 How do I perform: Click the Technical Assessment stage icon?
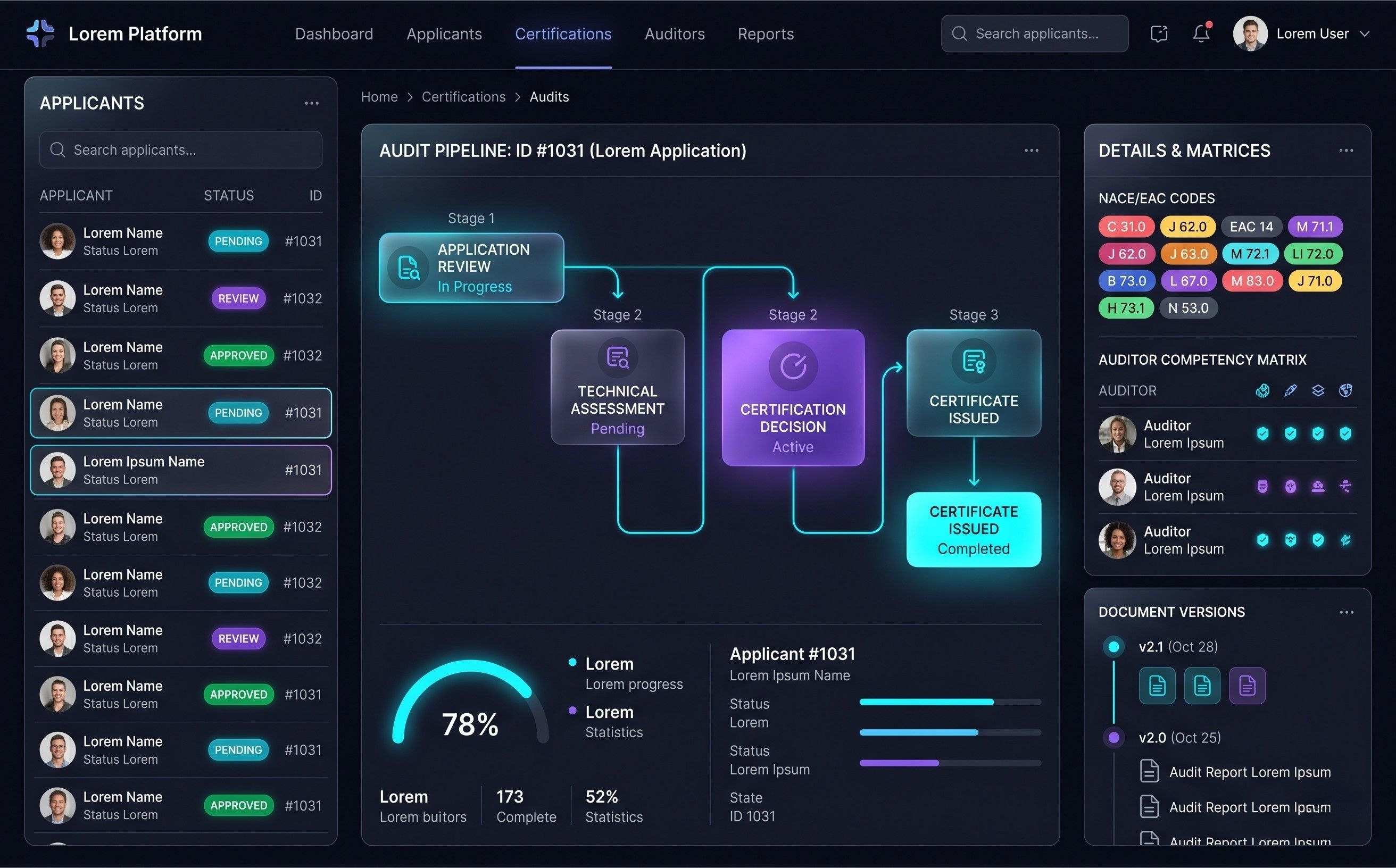(x=617, y=357)
